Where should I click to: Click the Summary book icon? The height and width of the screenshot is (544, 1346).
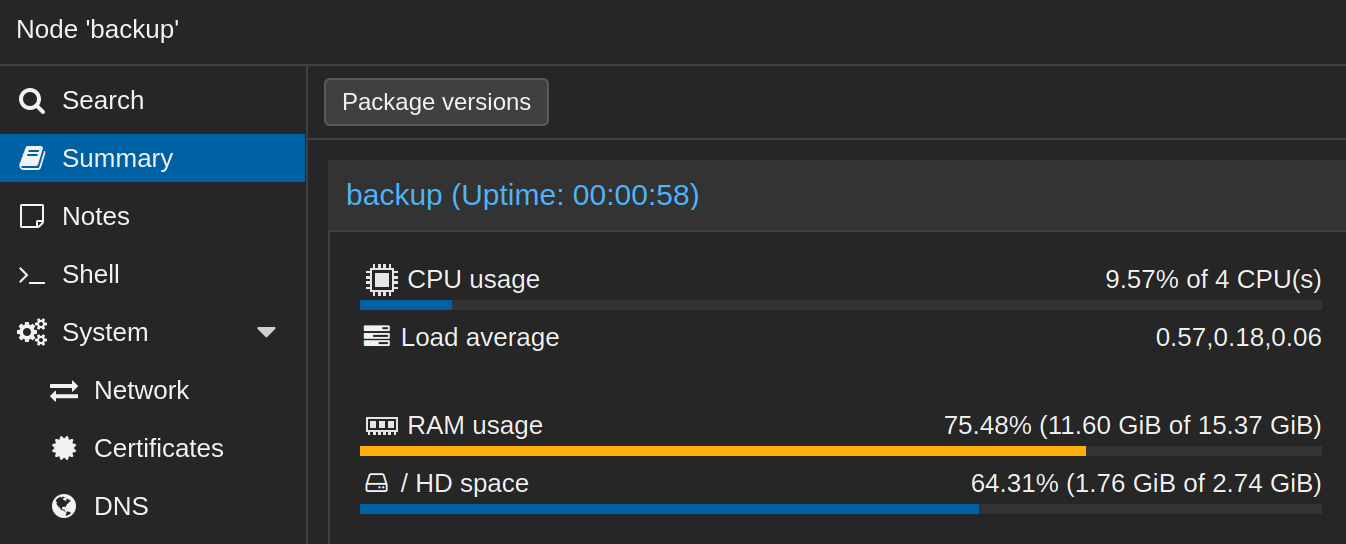tap(32, 158)
